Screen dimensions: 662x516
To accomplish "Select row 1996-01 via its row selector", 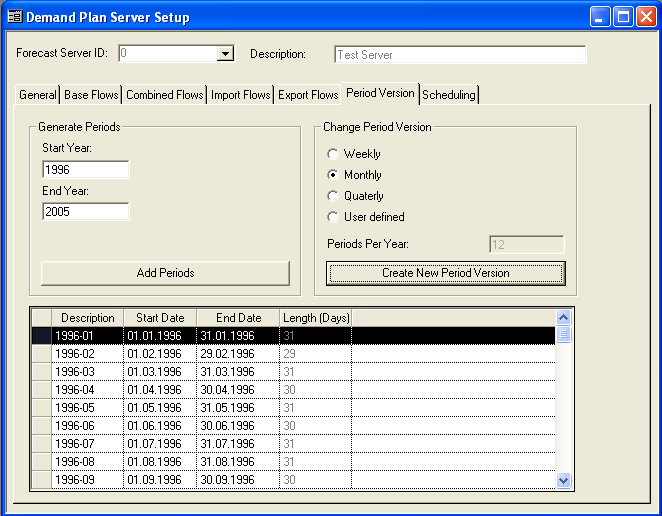I will tap(41, 336).
